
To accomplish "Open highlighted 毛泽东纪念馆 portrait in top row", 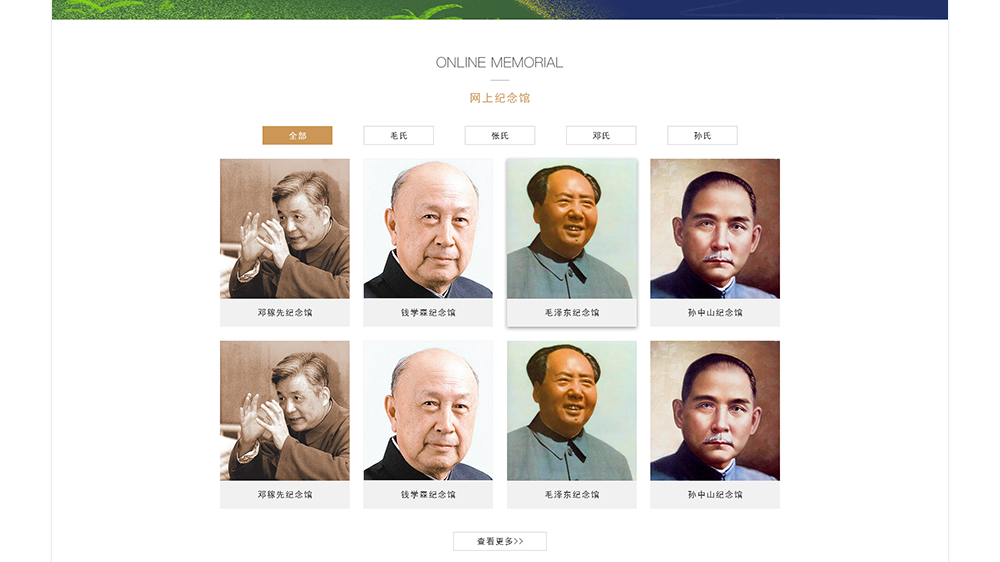I will [x=571, y=228].
